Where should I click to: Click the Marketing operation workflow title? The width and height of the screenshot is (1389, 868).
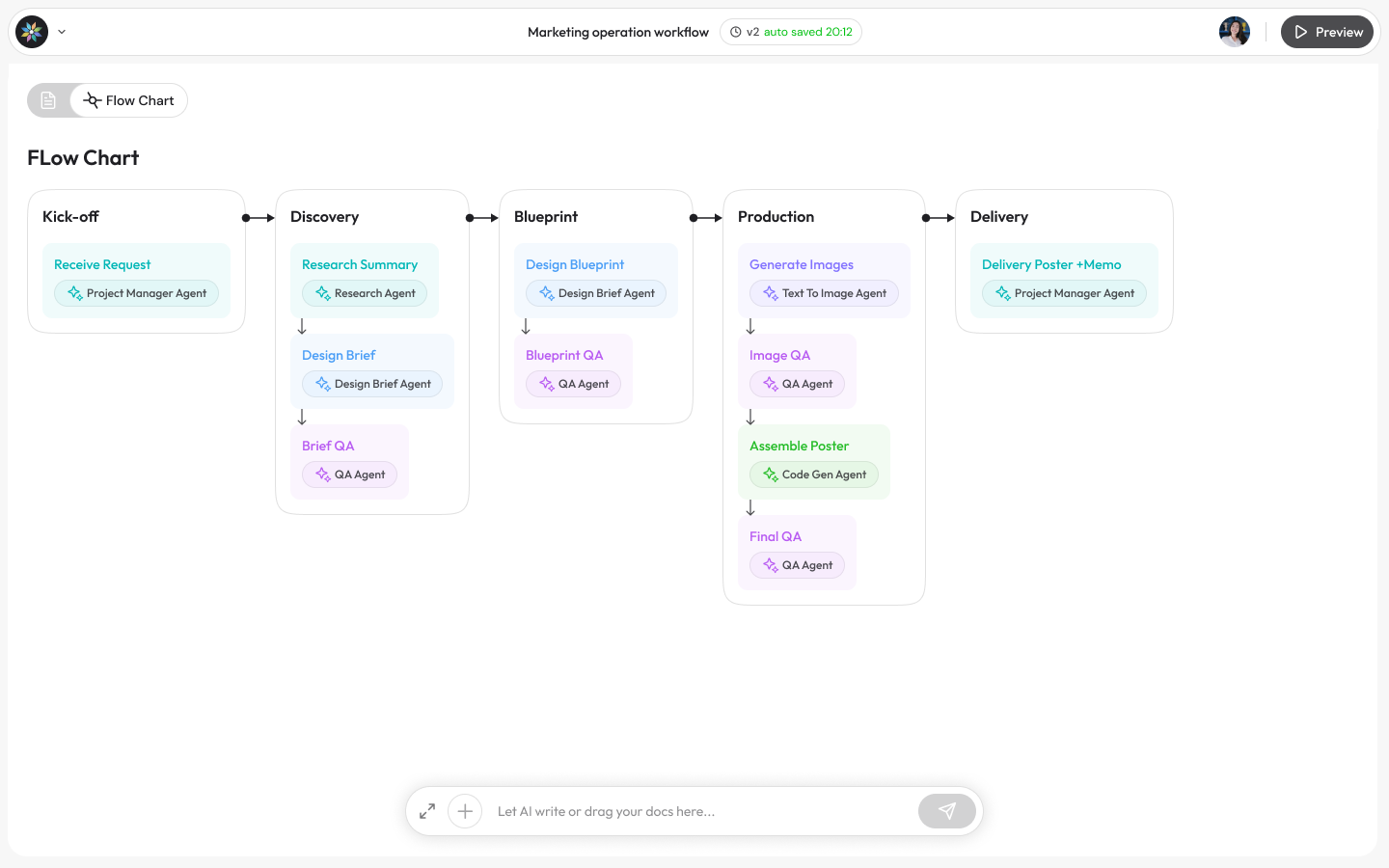pos(617,32)
